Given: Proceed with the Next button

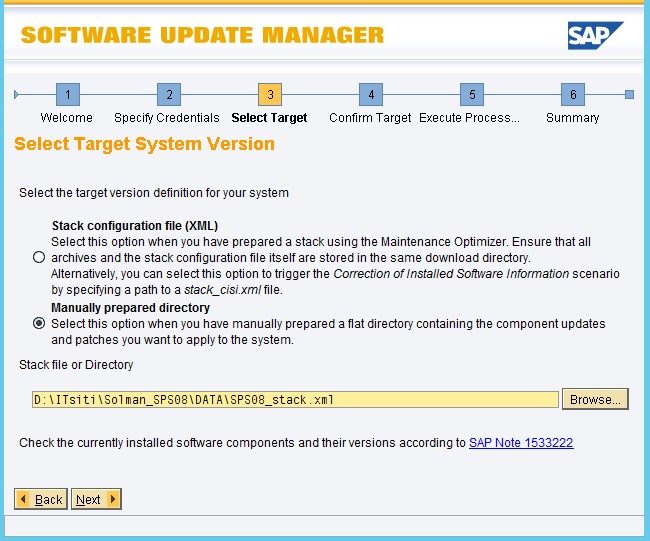Looking at the screenshot, I should coord(96,499).
